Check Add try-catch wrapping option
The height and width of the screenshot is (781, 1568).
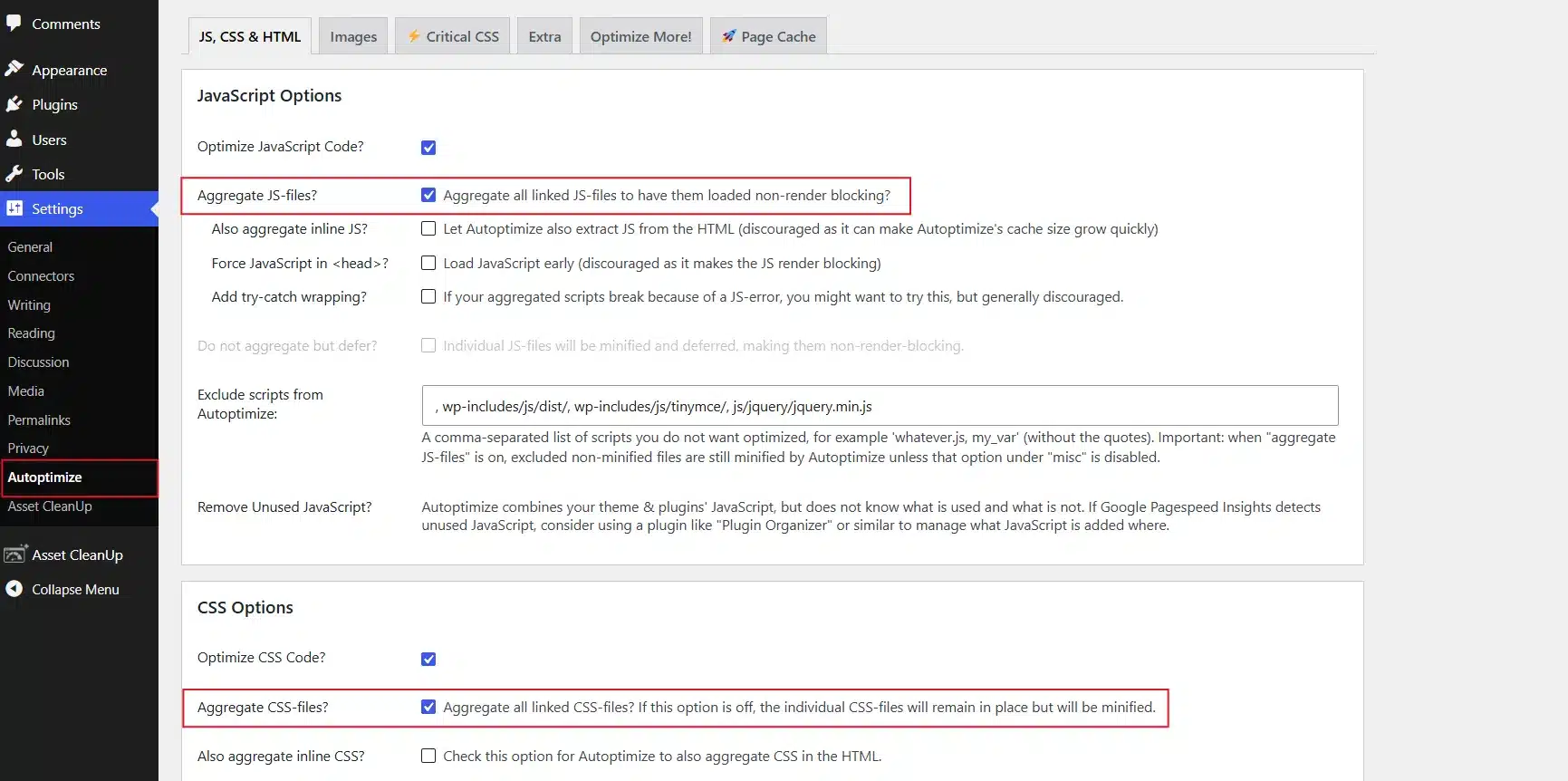(x=428, y=296)
